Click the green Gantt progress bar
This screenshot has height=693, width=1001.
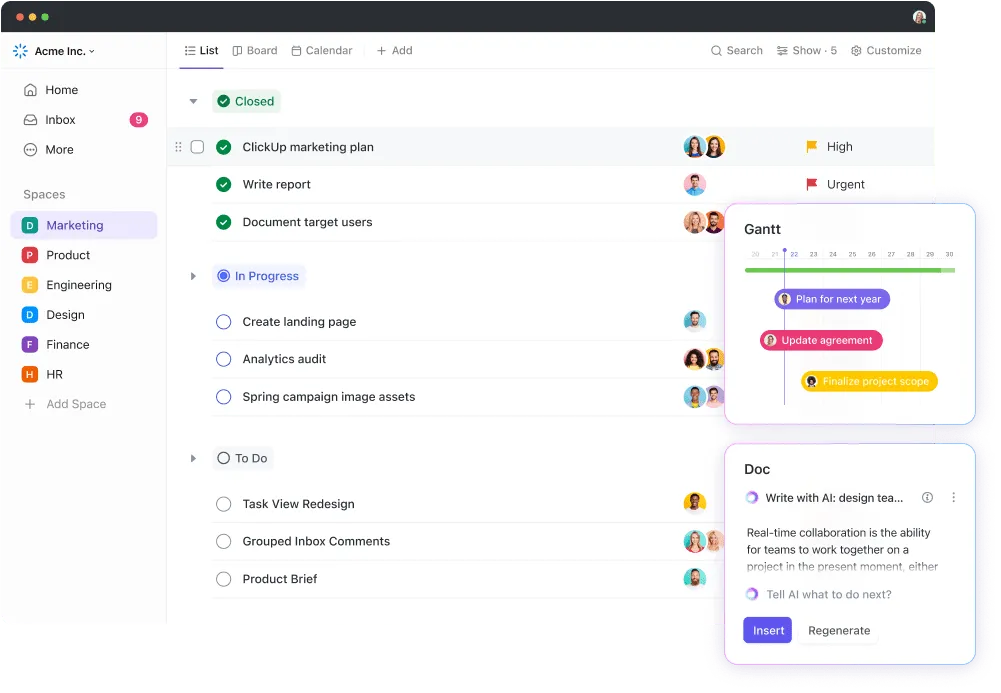pyautogui.click(x=849, y=271)
